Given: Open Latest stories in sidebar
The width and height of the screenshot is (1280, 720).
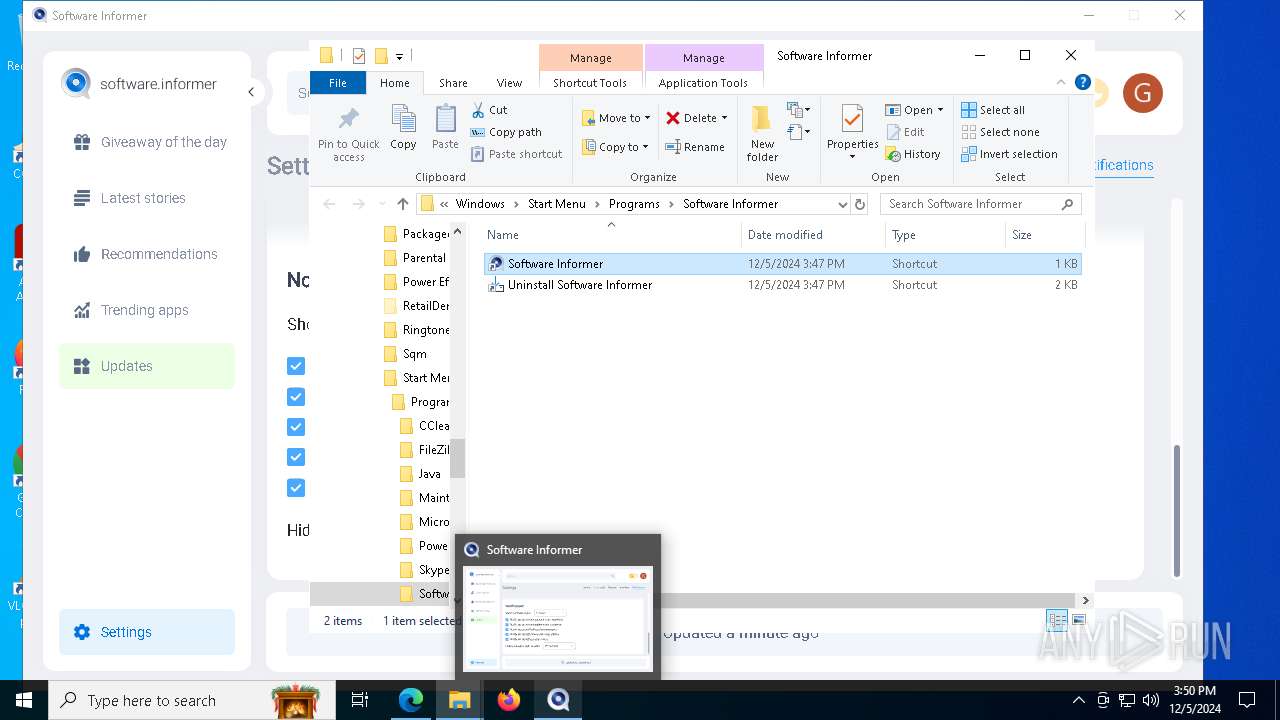Looking at the screenshot, I should click(147, 198).
